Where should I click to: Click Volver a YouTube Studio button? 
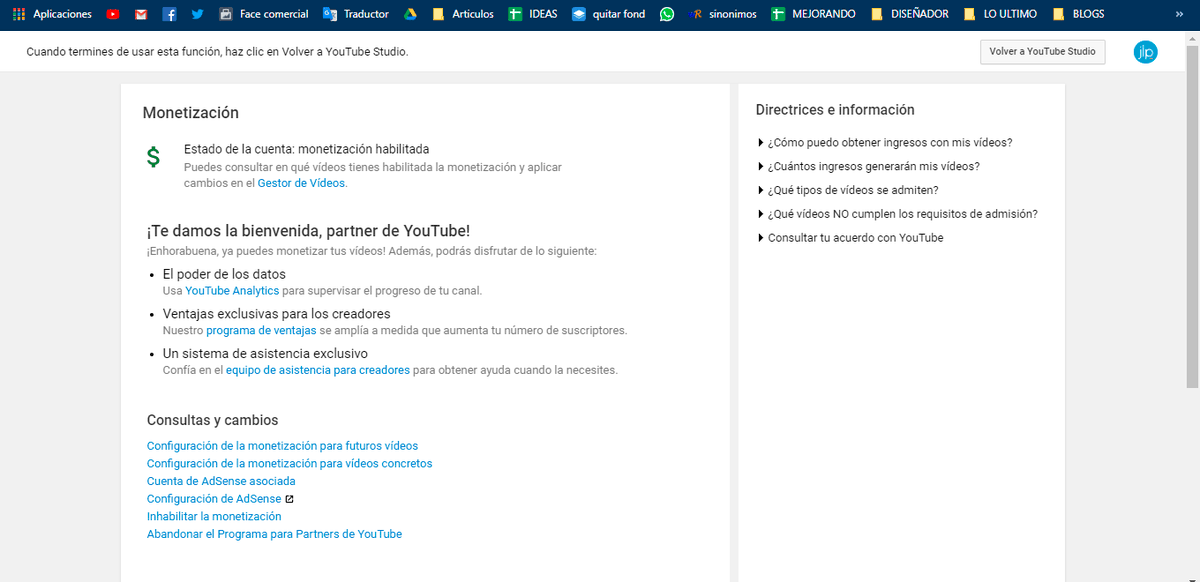(x=1042, y=52)
